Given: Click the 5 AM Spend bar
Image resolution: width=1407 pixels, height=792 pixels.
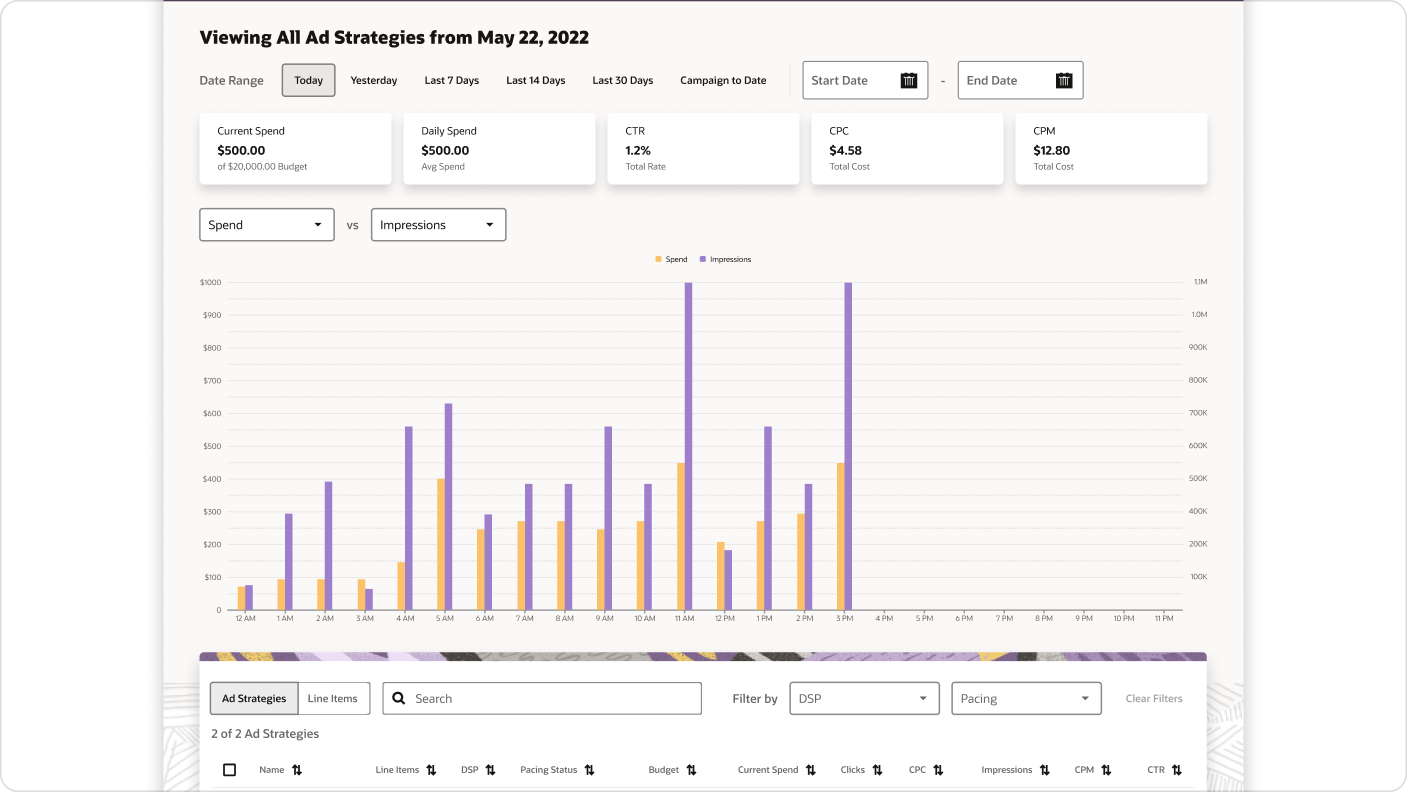Looking at the screenshot, I should (441, 544).
